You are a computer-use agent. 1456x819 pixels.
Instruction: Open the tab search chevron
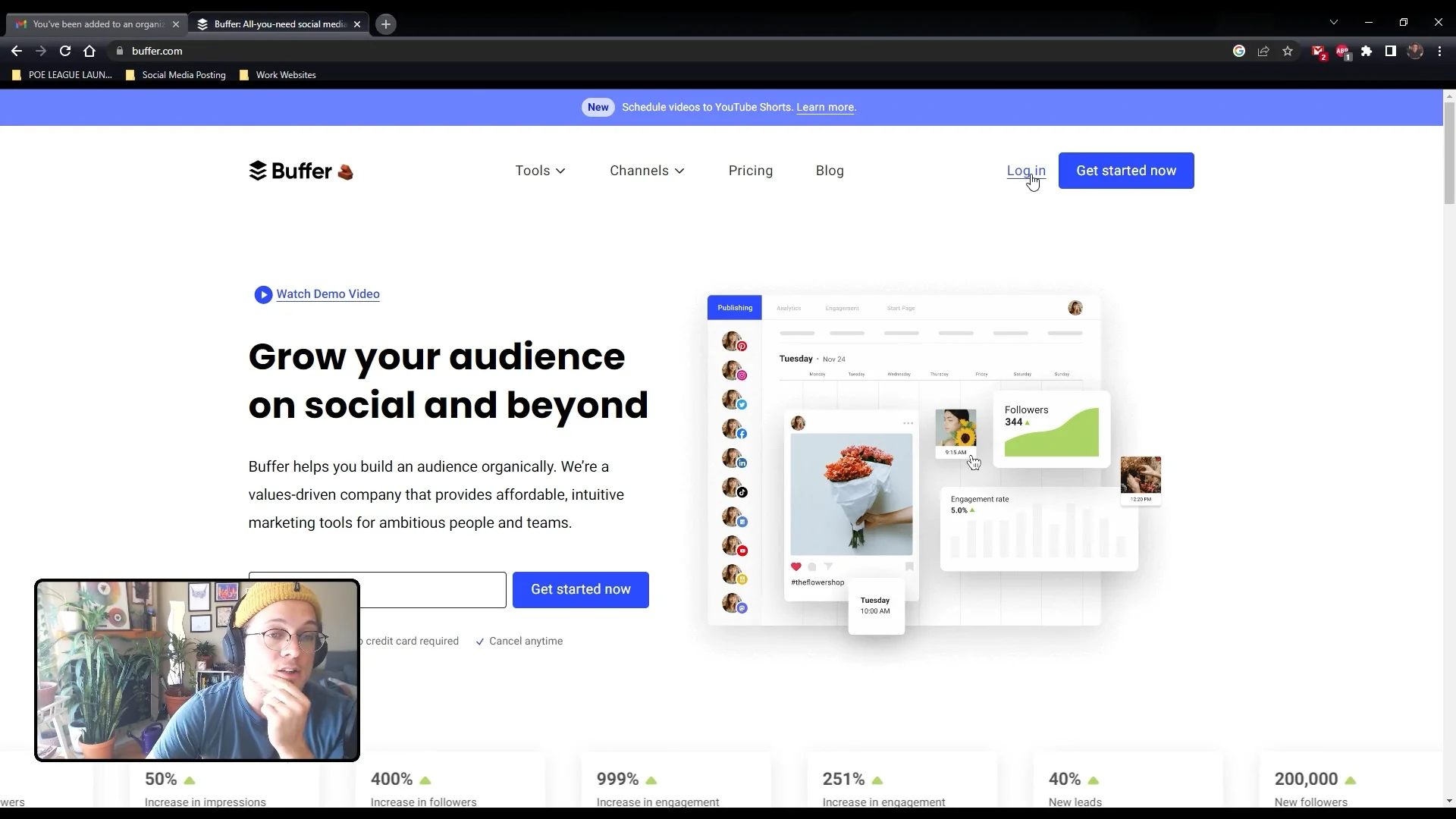tap(1334, 22)
